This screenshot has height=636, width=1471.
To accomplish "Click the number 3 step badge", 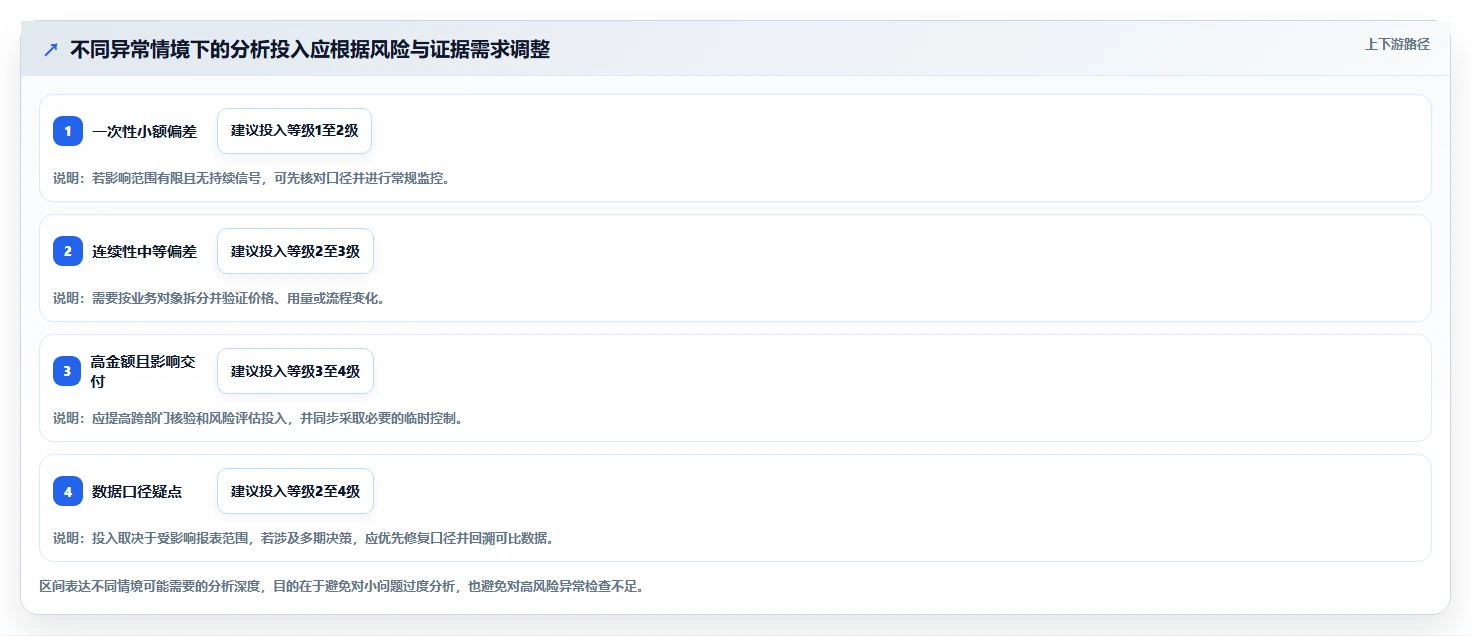I will (68, 371).
